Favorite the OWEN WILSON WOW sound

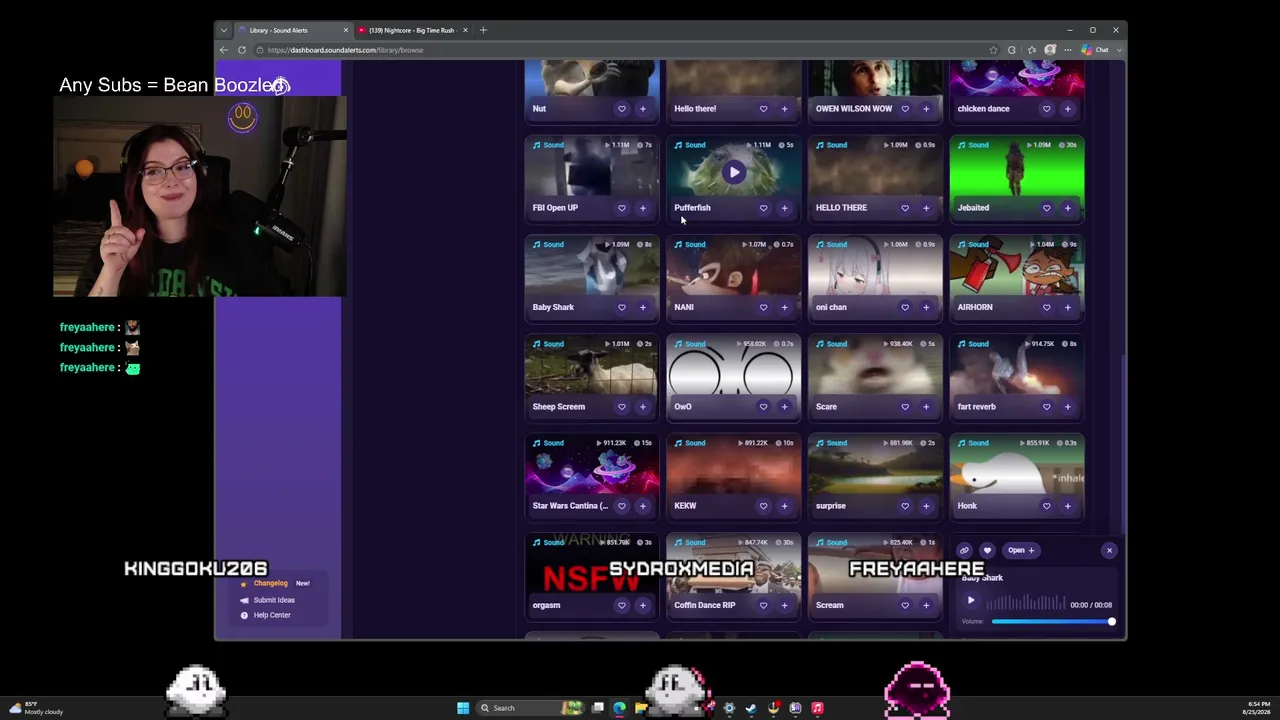(905, 109)
